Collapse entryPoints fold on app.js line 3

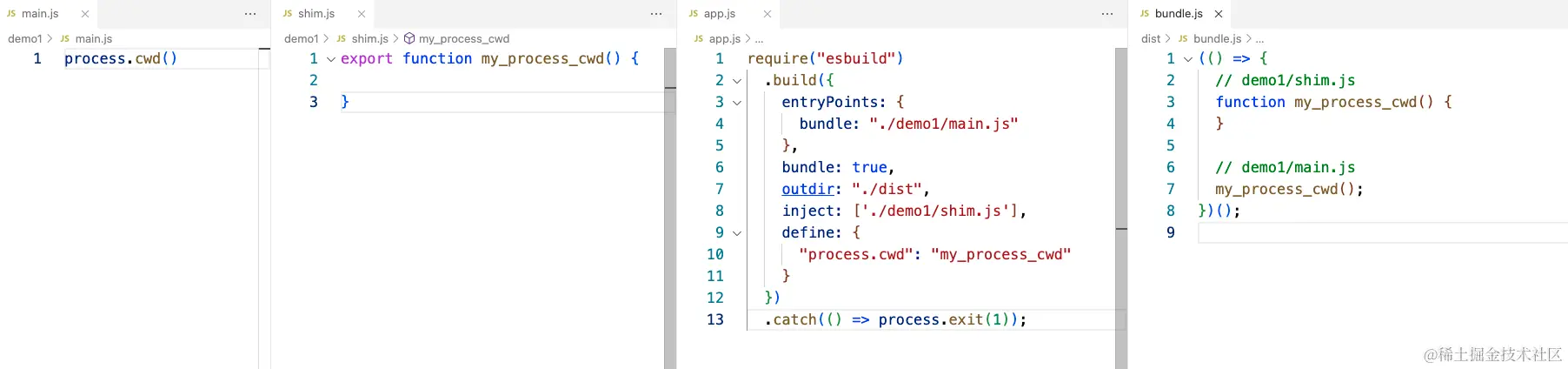(x=737, y=103)
